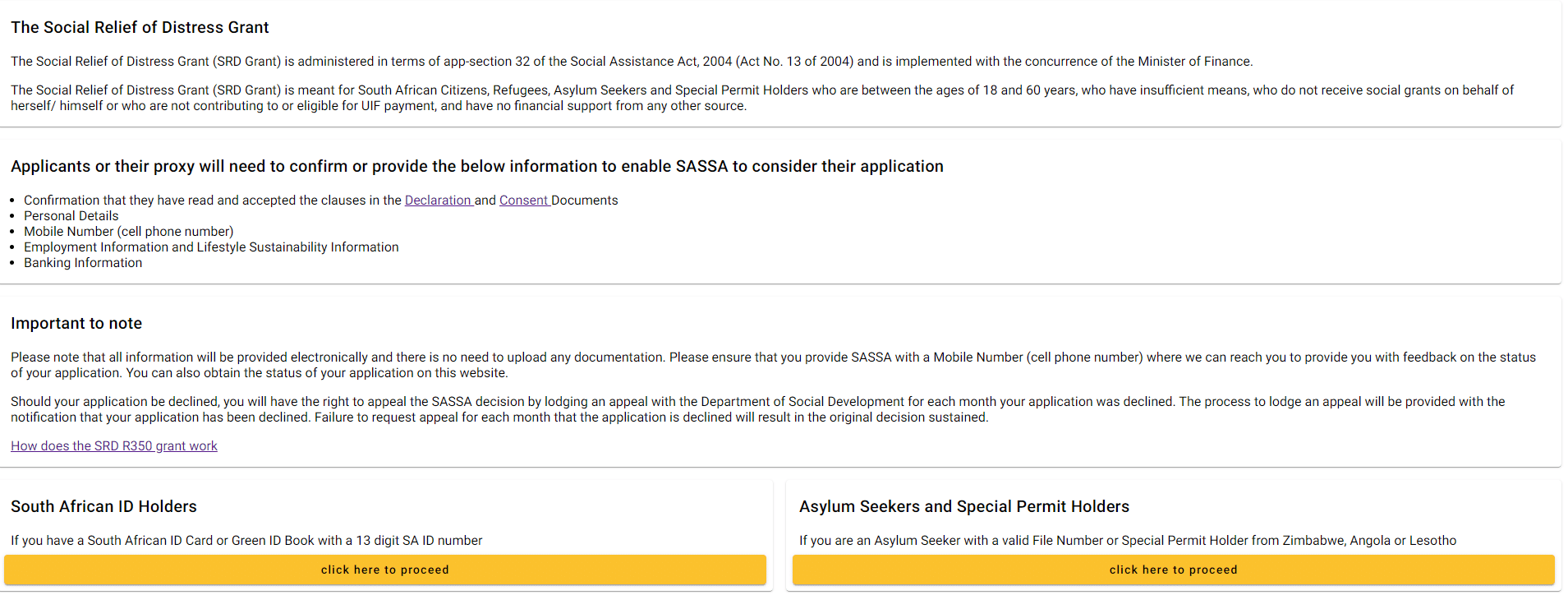Image resolution: width=1568 pixels, height=595 pixels.
Task: Click the 'Important to note' heading
Action: click(x=76, y=324)
